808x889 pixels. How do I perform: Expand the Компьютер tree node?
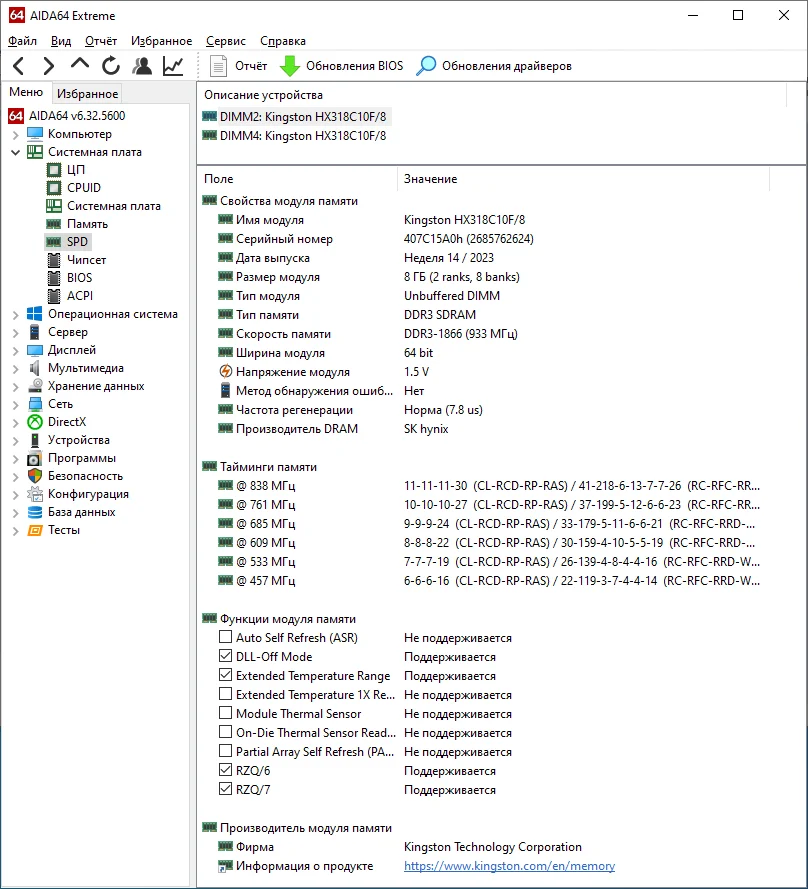coord(15,134)
